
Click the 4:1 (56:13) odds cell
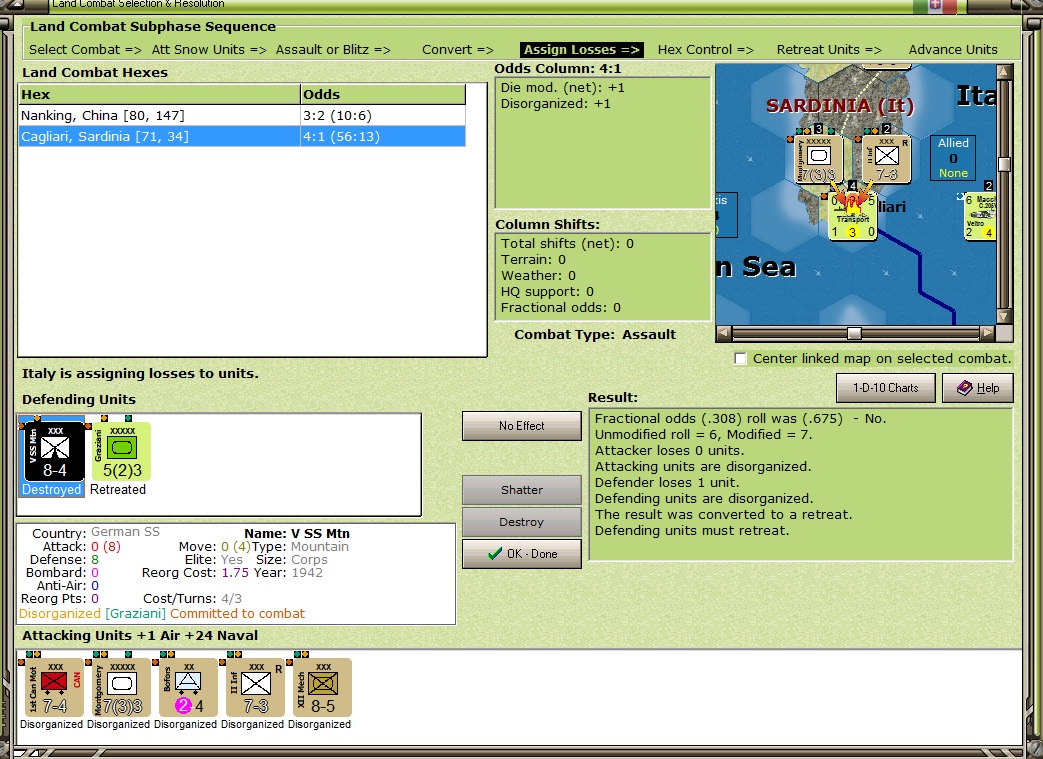pyautogui.click(x=383, y=136)
